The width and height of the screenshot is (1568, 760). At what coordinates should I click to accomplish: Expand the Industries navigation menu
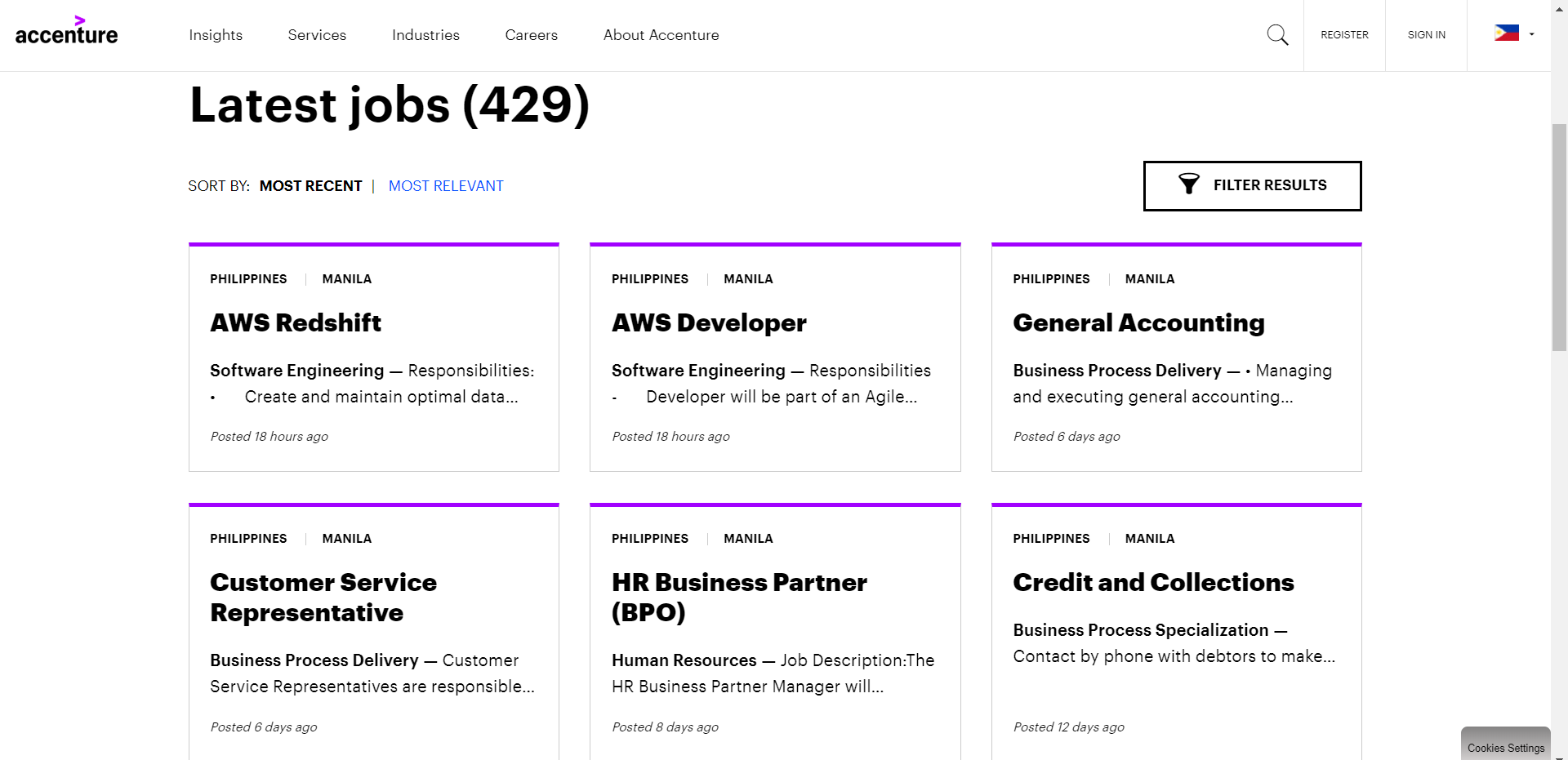coord(425,35)
